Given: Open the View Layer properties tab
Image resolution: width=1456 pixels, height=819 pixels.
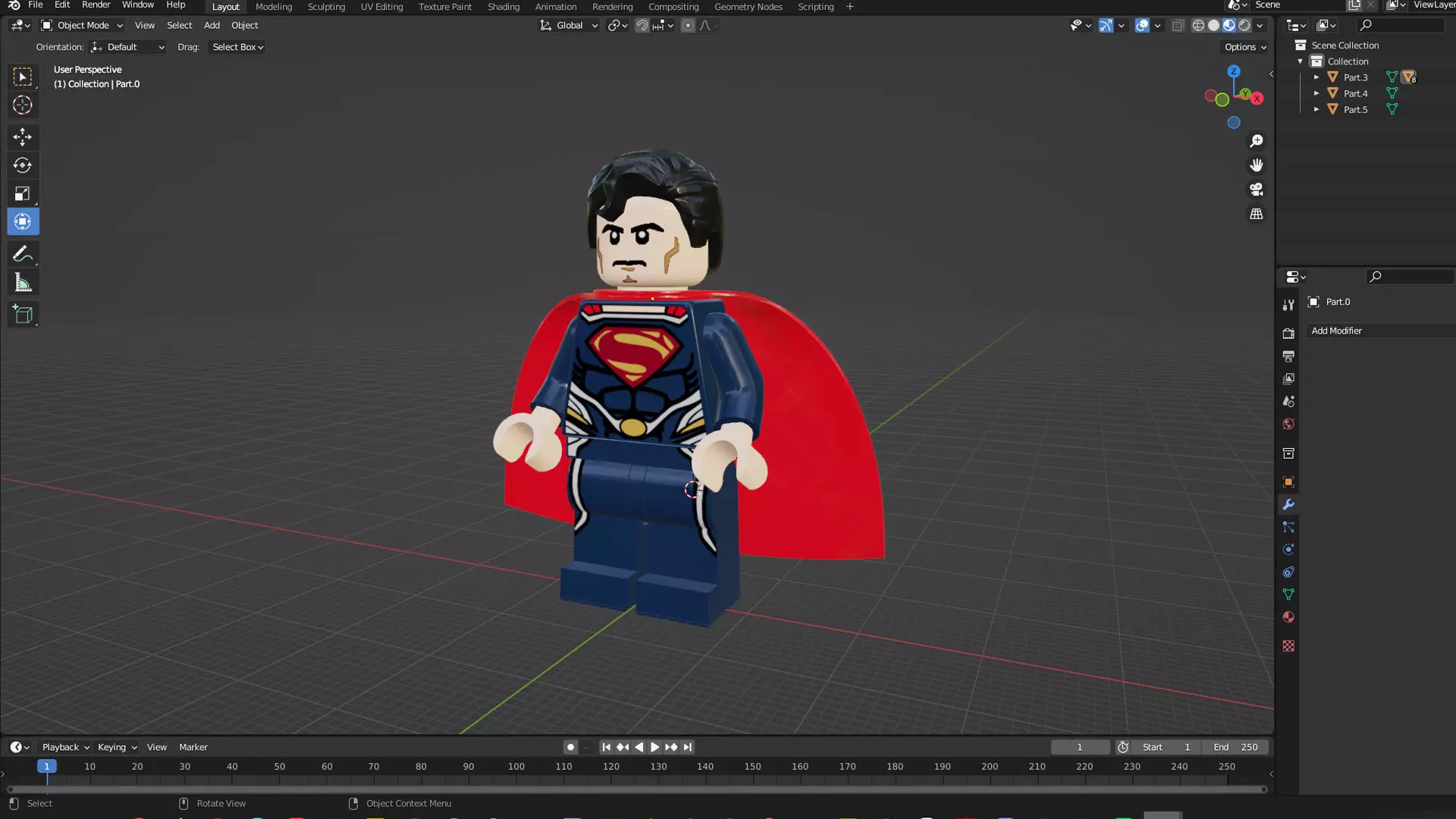Looking at the screenshot, I should (x=1288, y=379).
